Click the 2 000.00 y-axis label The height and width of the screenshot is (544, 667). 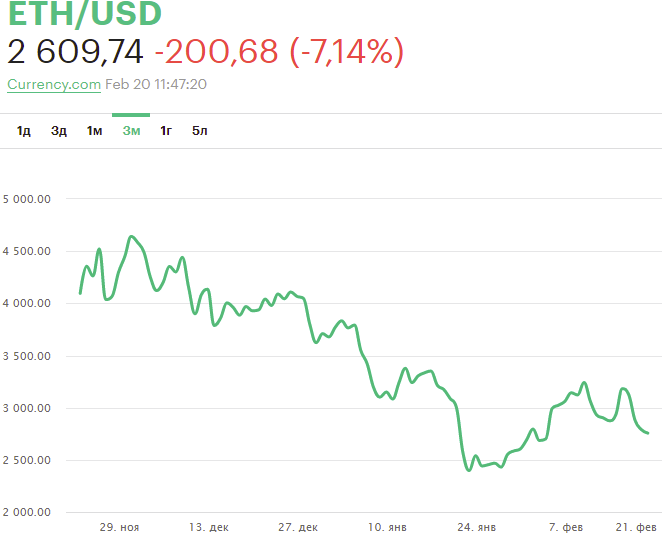click(27, 513)
